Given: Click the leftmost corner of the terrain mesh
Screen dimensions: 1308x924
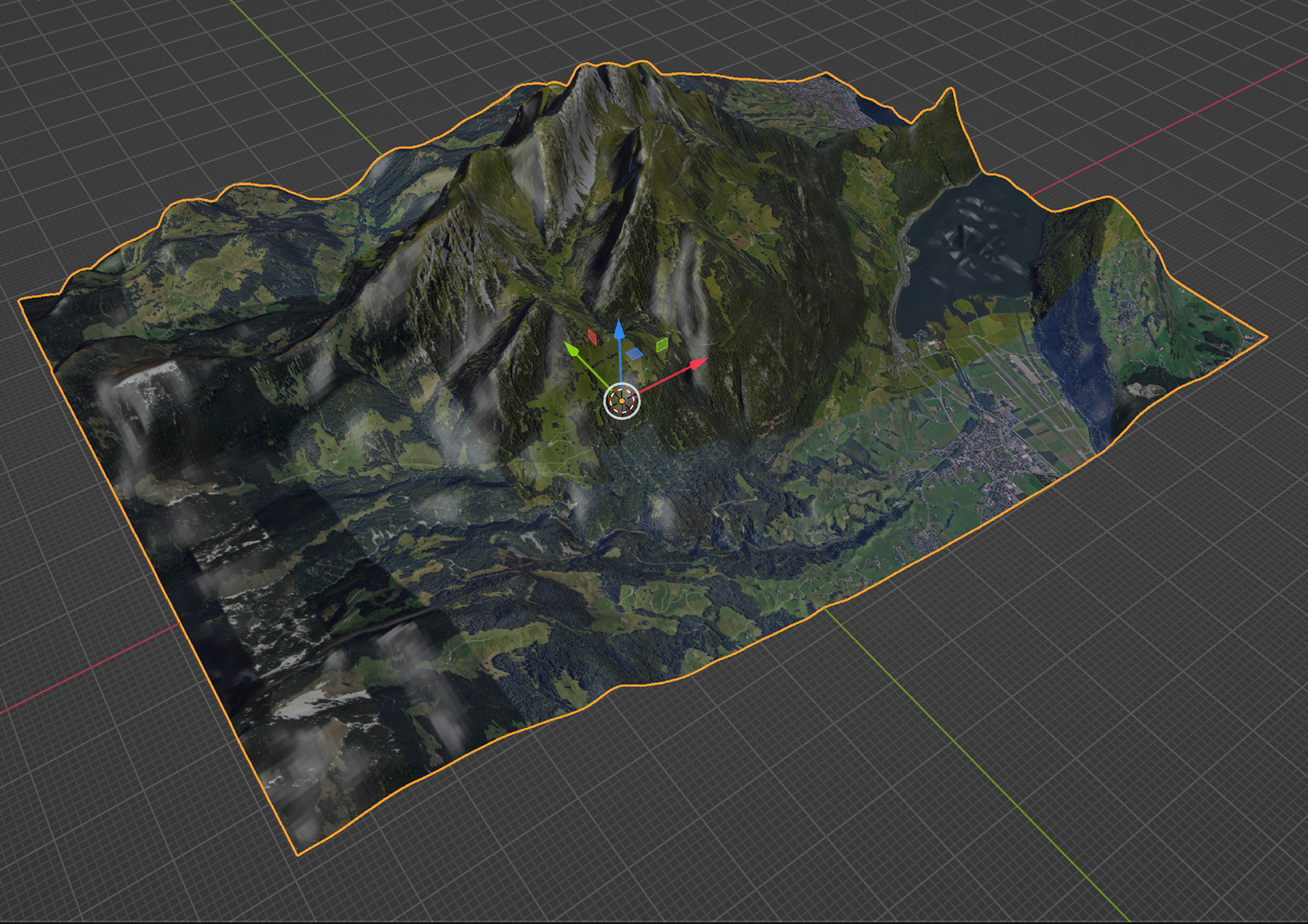Looking at the screenshot, I should click(22, 300).
